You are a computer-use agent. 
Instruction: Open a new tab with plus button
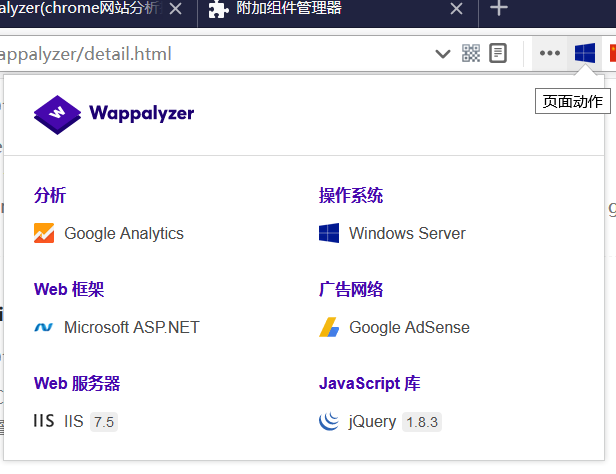[x=499, y=8]
